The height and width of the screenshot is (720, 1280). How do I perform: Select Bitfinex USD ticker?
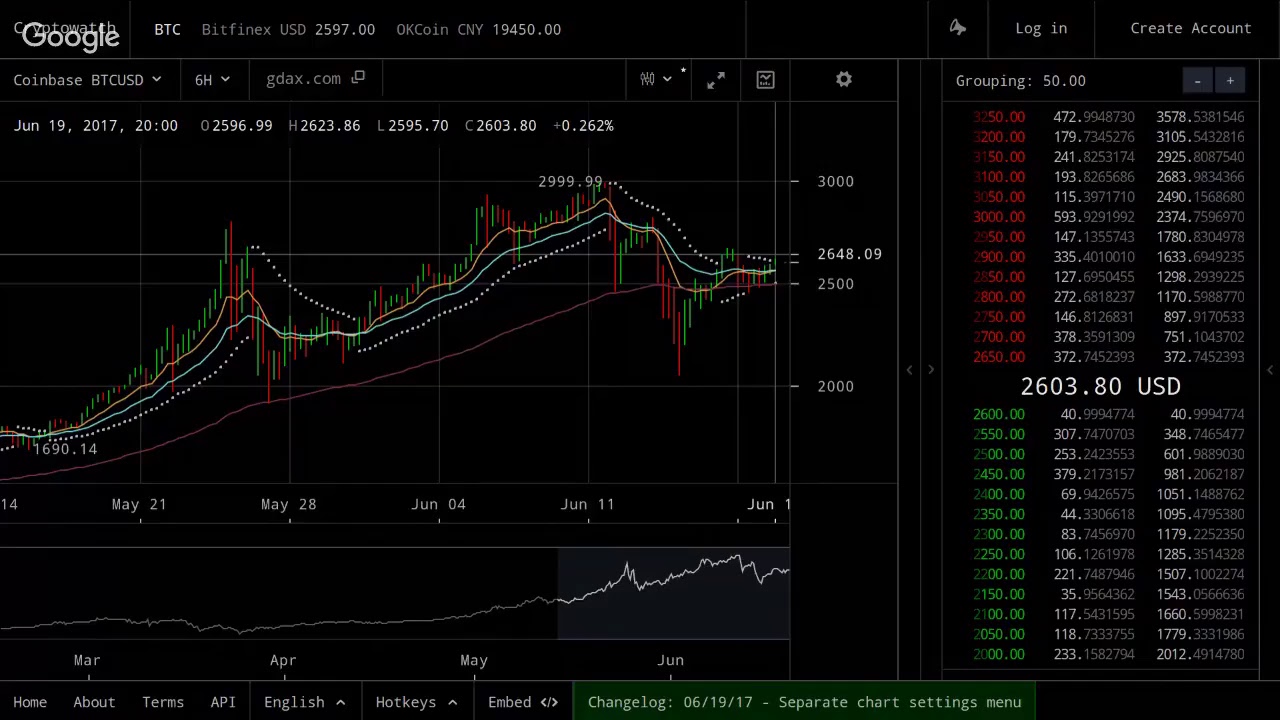288,29
